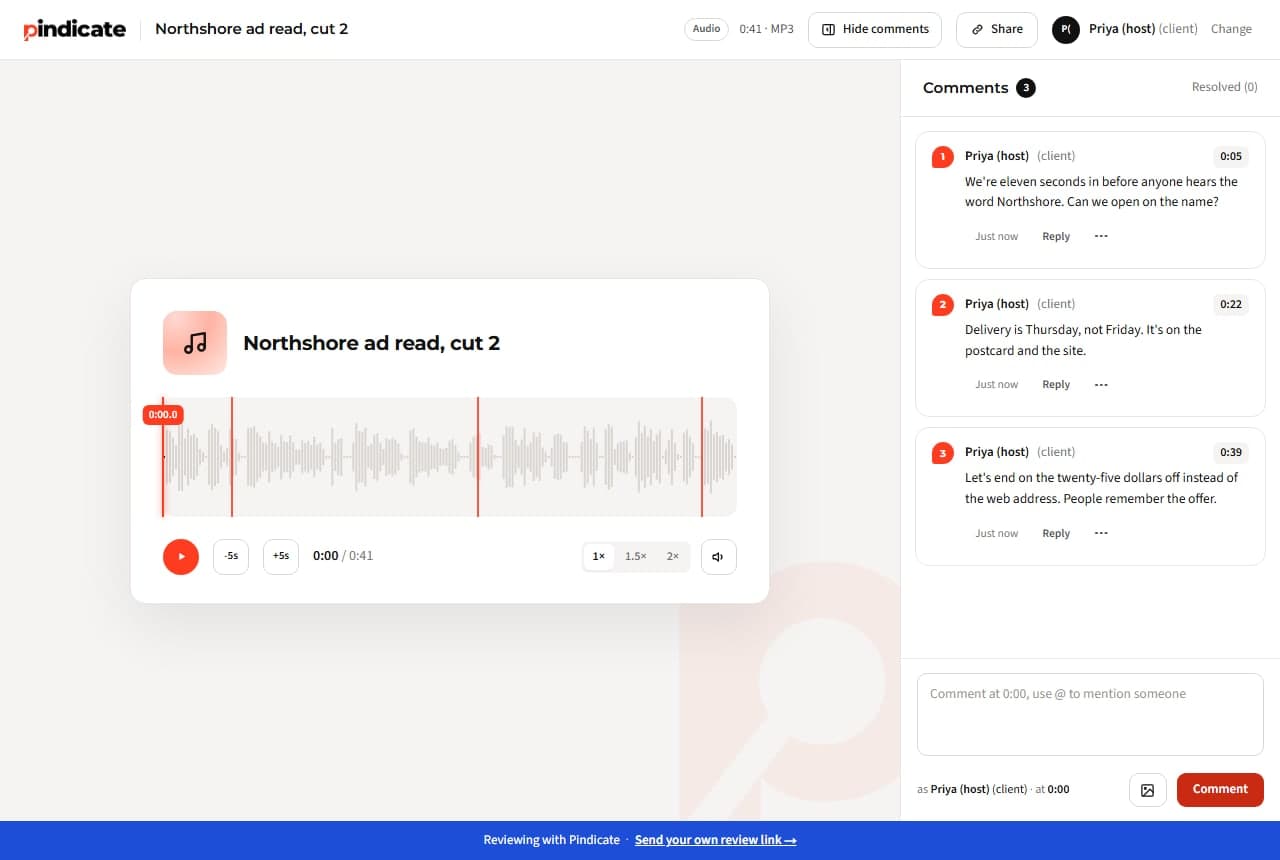Screen dimensions: 1280x860
Task: Select the red comment pin numbered 3
Action: [x=942, y=453]
